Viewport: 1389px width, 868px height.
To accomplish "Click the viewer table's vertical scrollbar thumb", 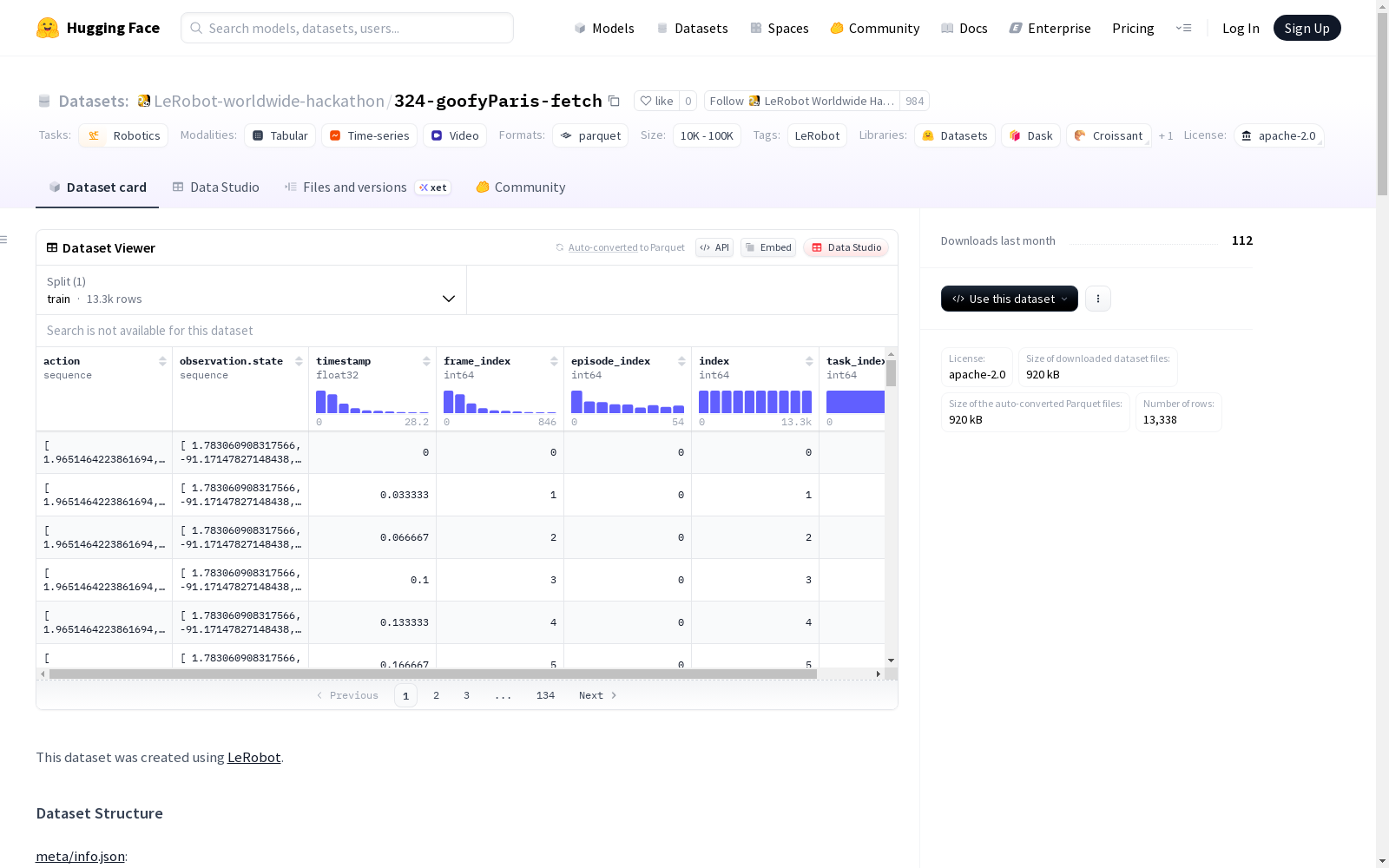I will (x=891, y=373).
